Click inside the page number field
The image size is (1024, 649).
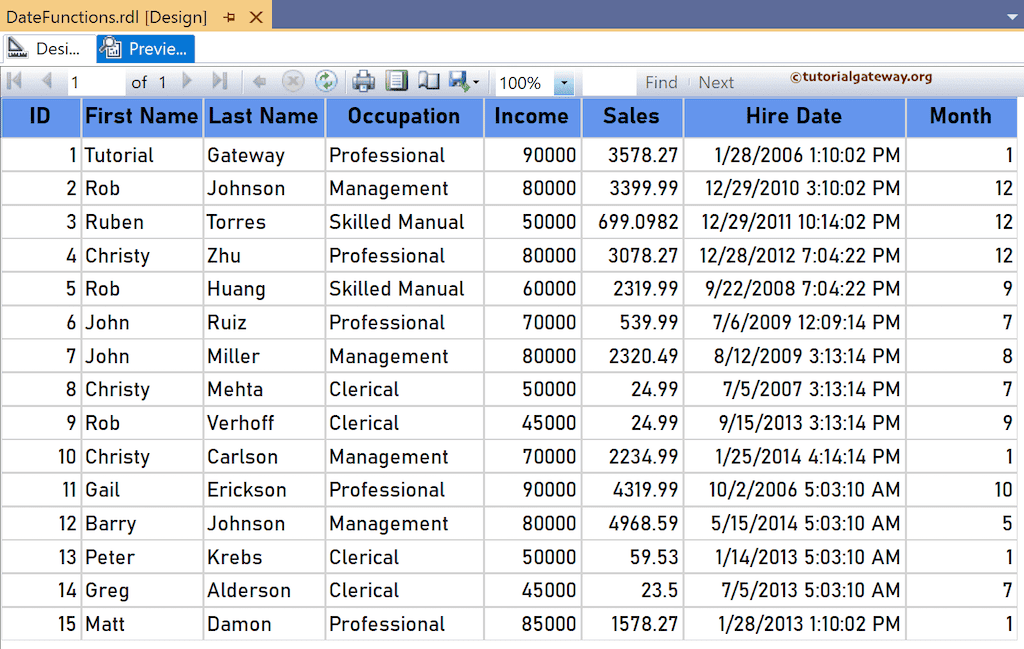pyautogui.click(x=95, y=83)
